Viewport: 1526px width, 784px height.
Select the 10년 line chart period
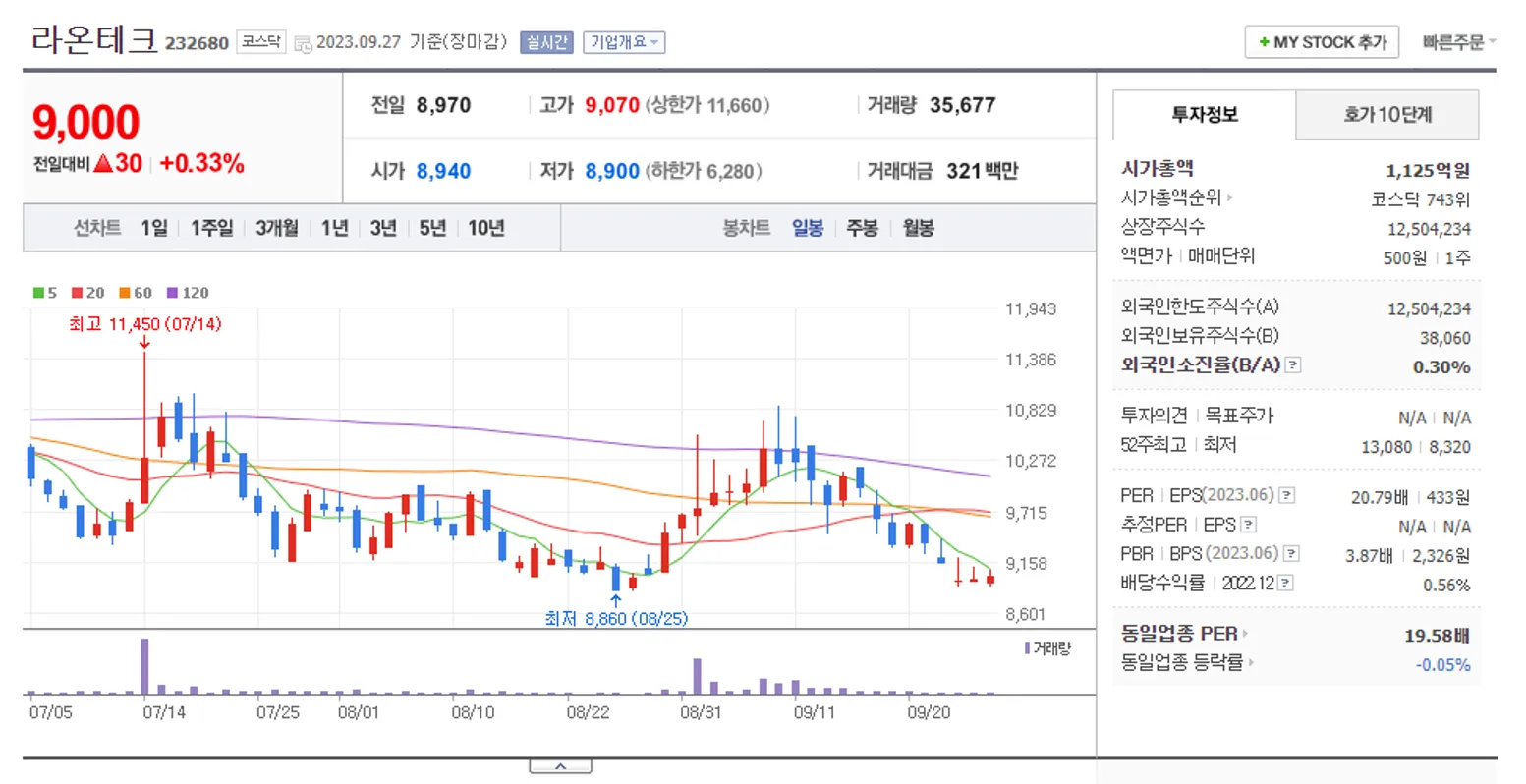click(x=486, y=228)
